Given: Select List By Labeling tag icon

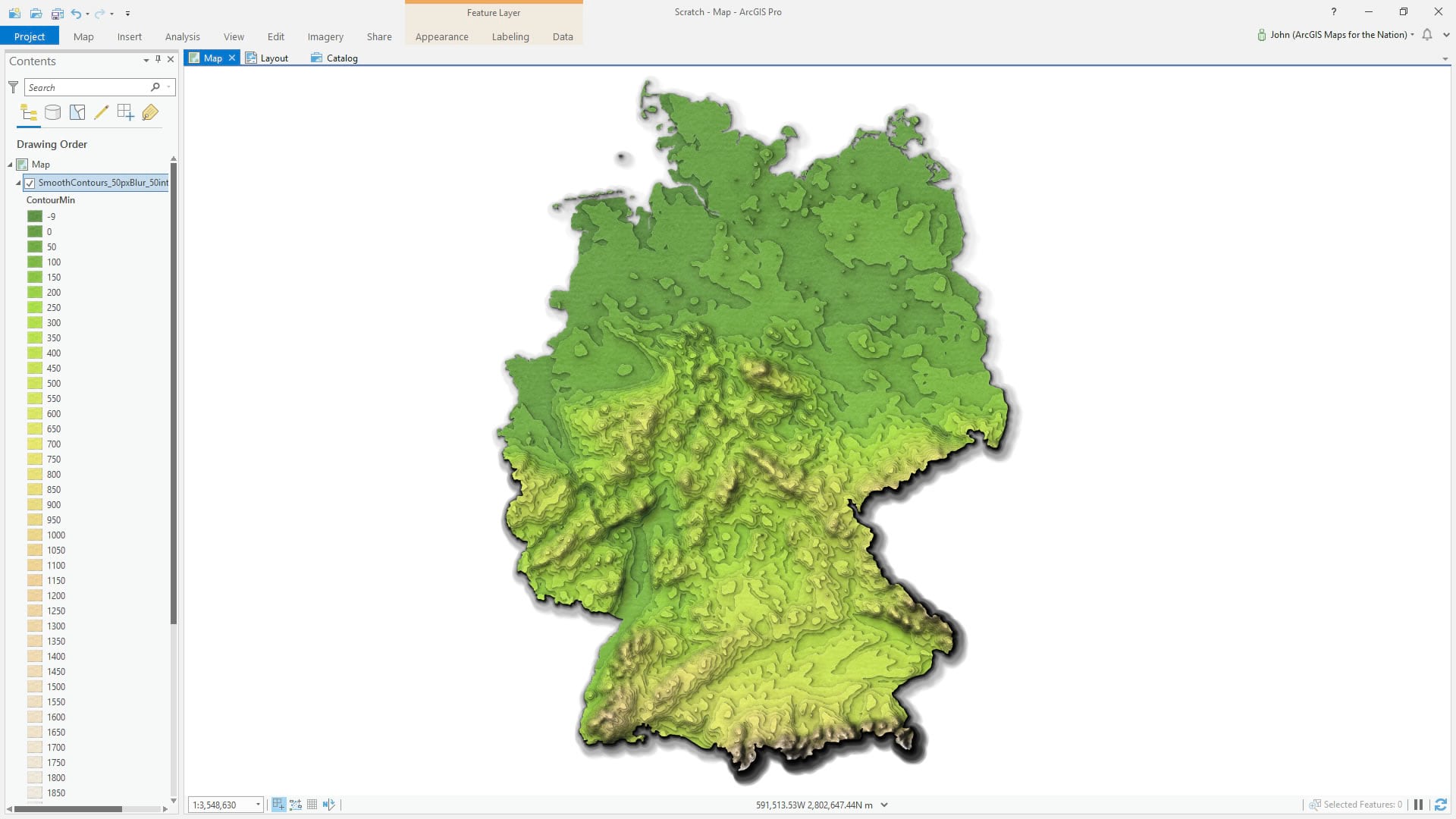Looking at the screenshot, I should click(x=150, y=113).
